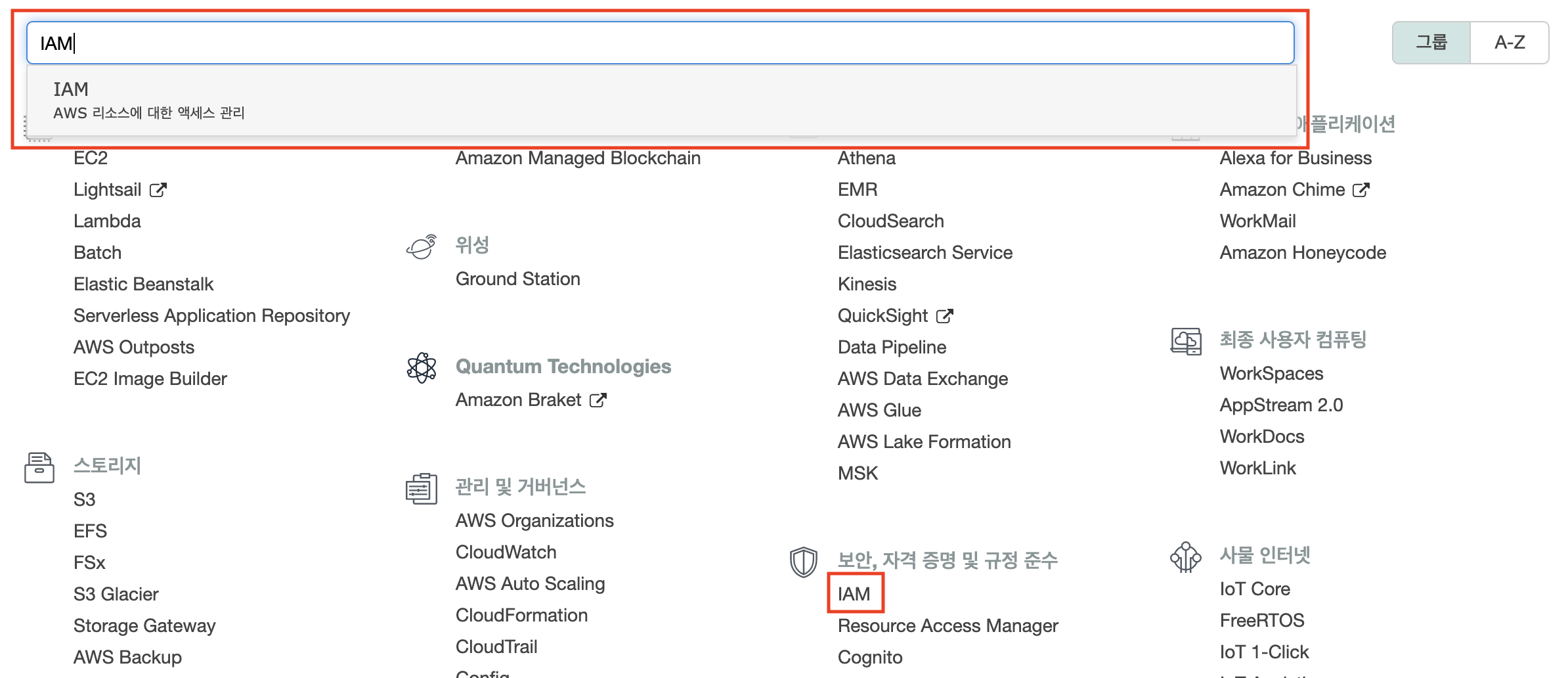
Task: Select the CloudWatch service
Action: click(x=506, y=552)
